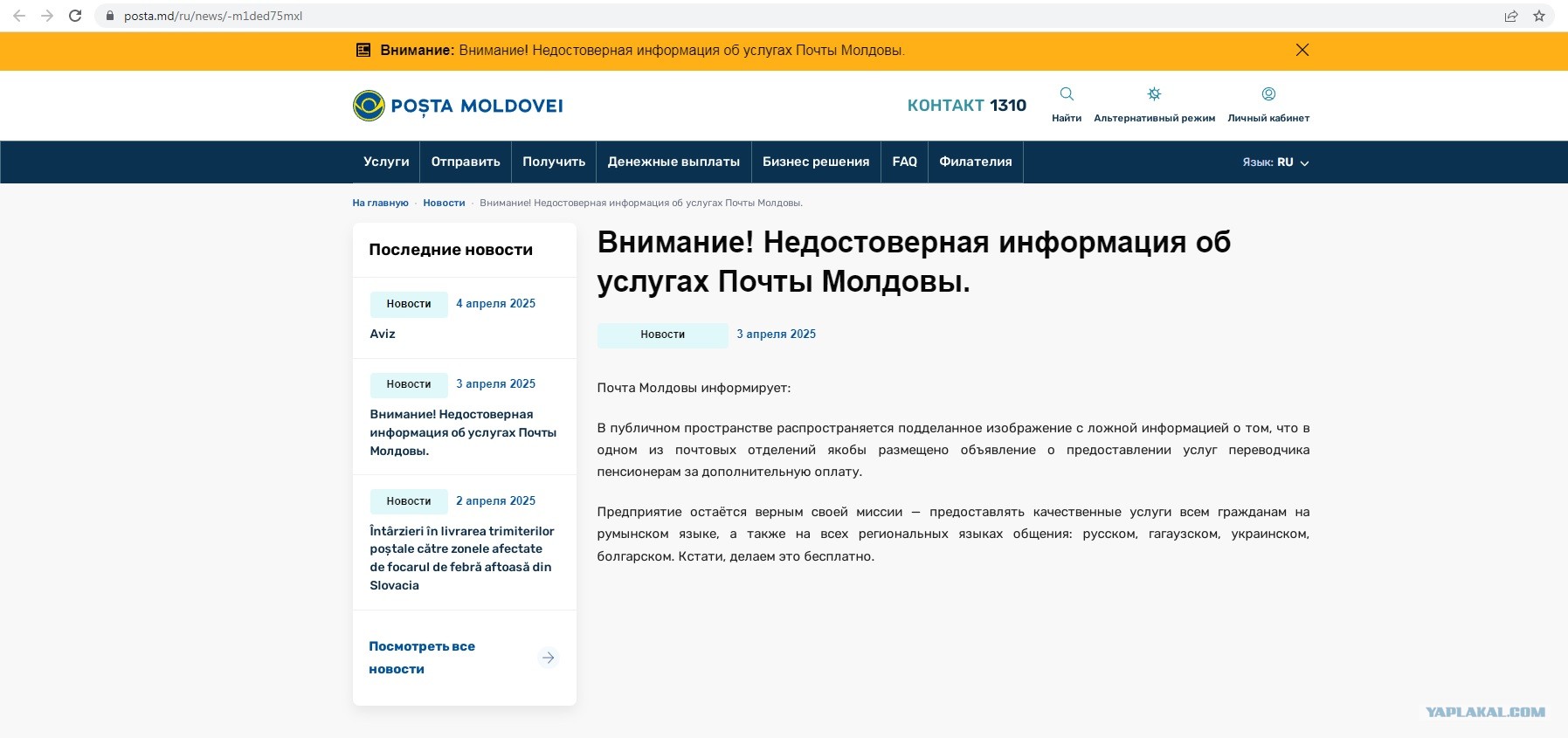Click Посмотреть все новости link
This screenshot has height=738, width=1568.
(422, 658)
